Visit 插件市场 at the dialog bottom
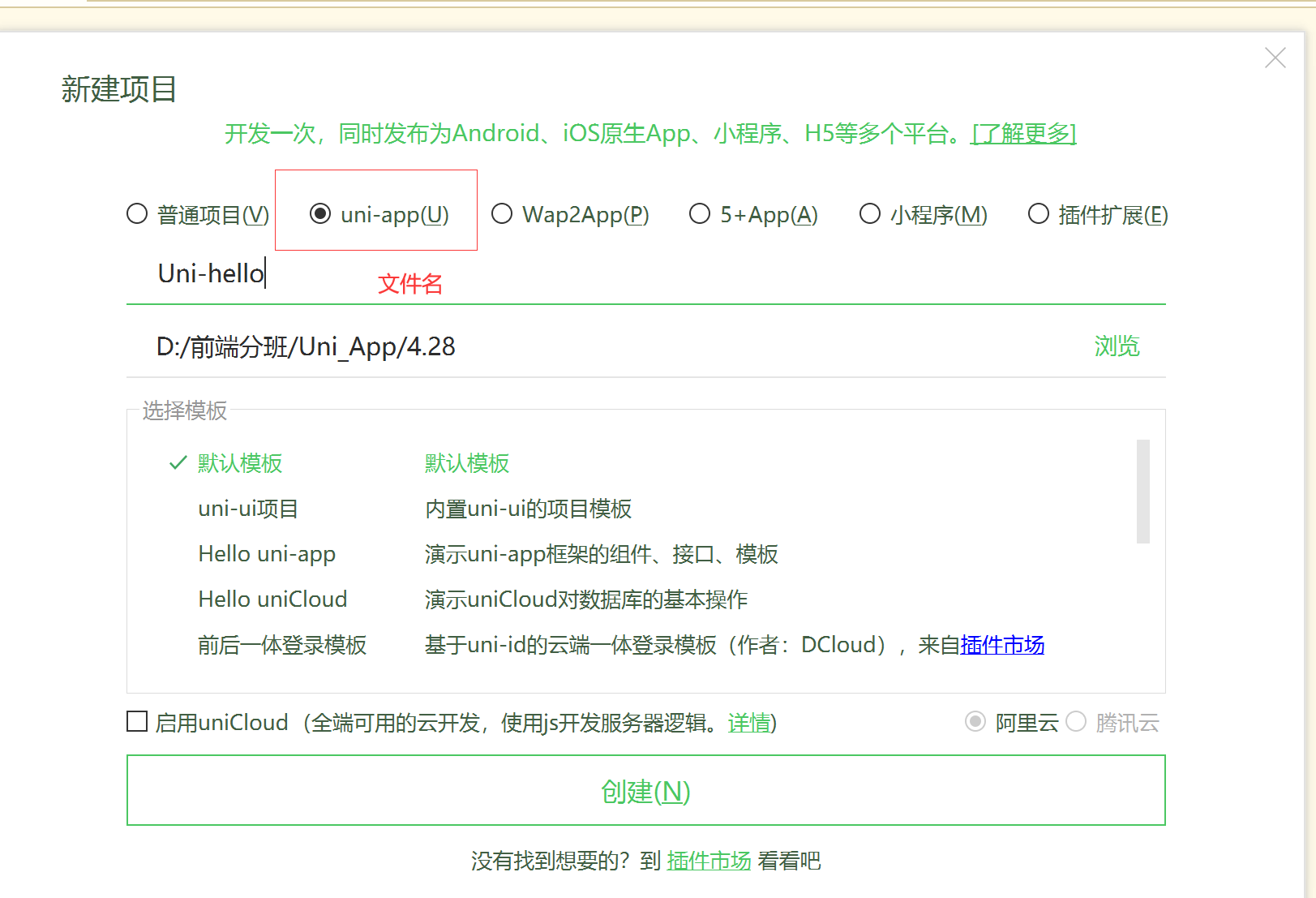1316x898 pixels. click(708, 861)
